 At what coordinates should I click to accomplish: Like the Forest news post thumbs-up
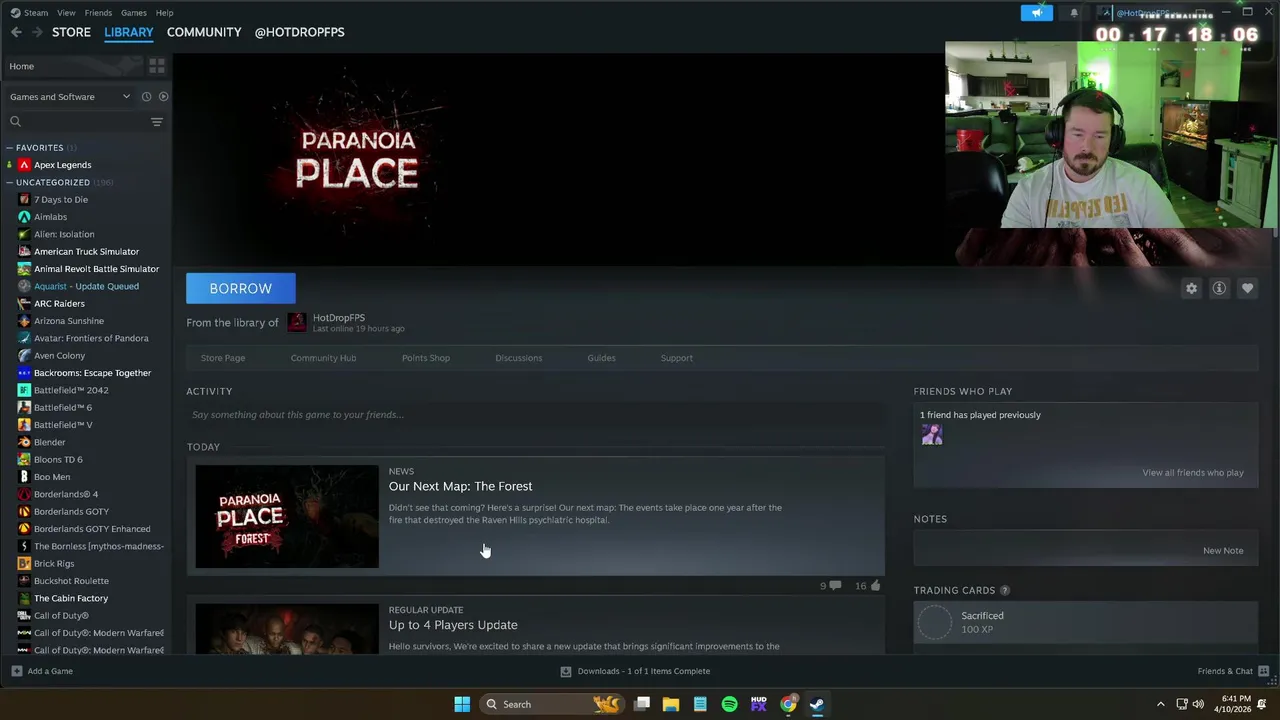click(875, 586)
